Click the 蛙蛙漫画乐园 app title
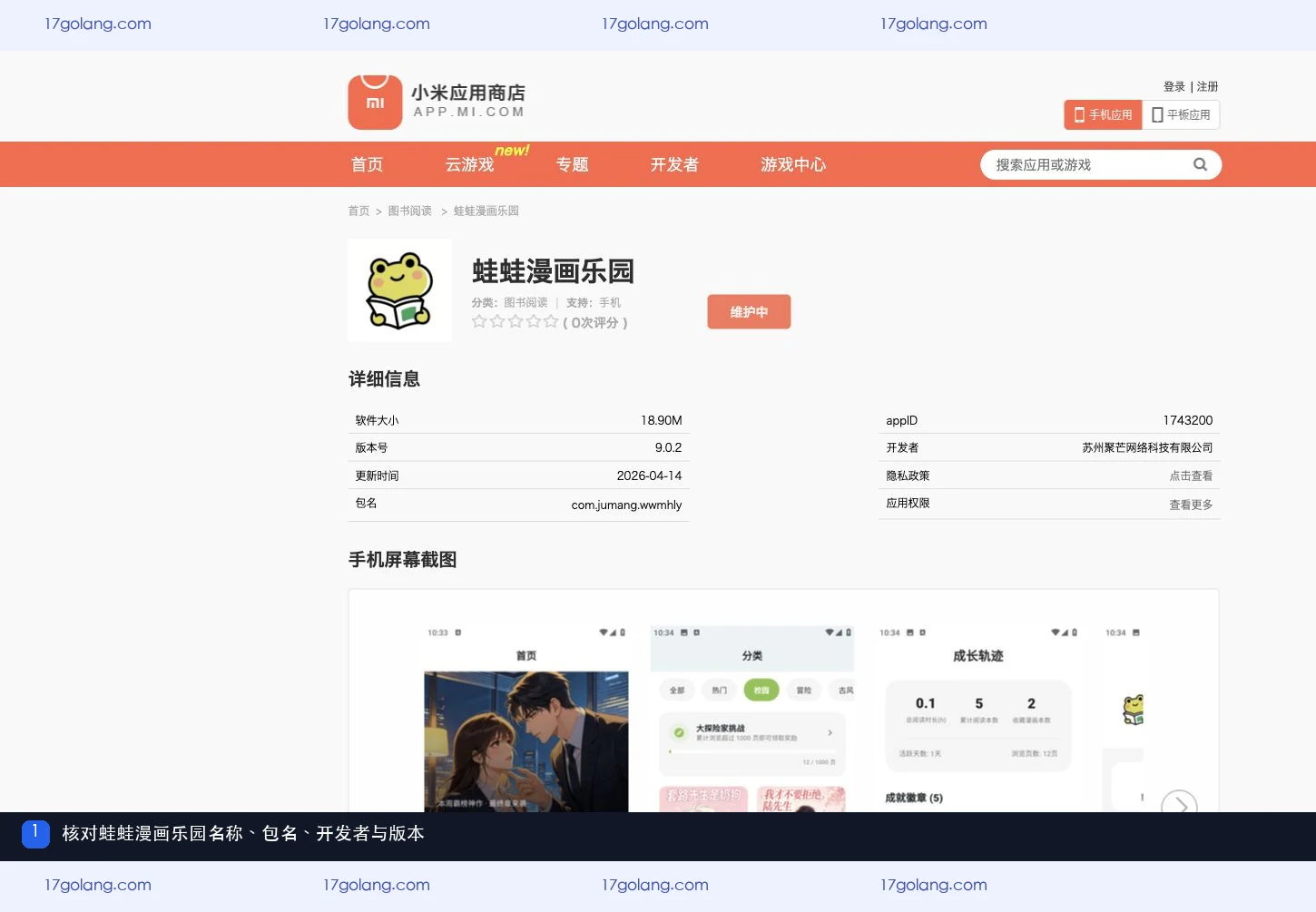Viewport: 1316px width, 912px height. pyautogui.click(x=553, y=270)
